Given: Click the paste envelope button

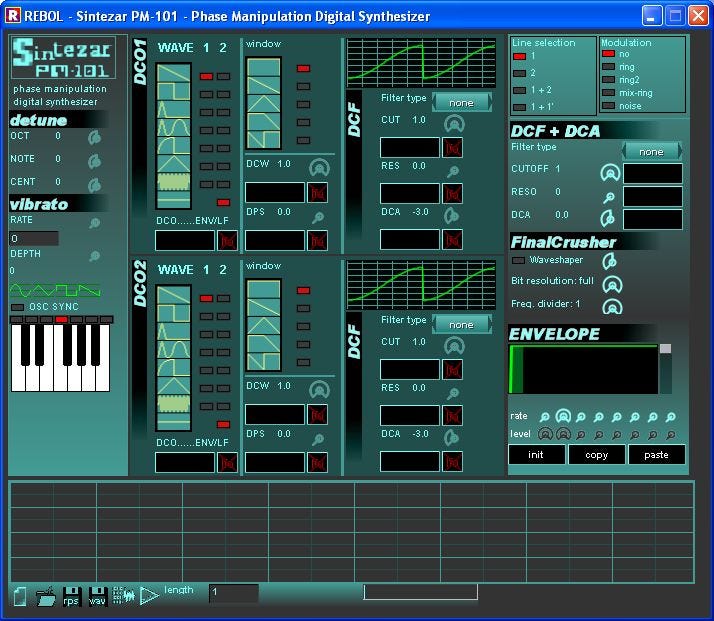Looking at the screenshot, I should (x=656, y=454).
